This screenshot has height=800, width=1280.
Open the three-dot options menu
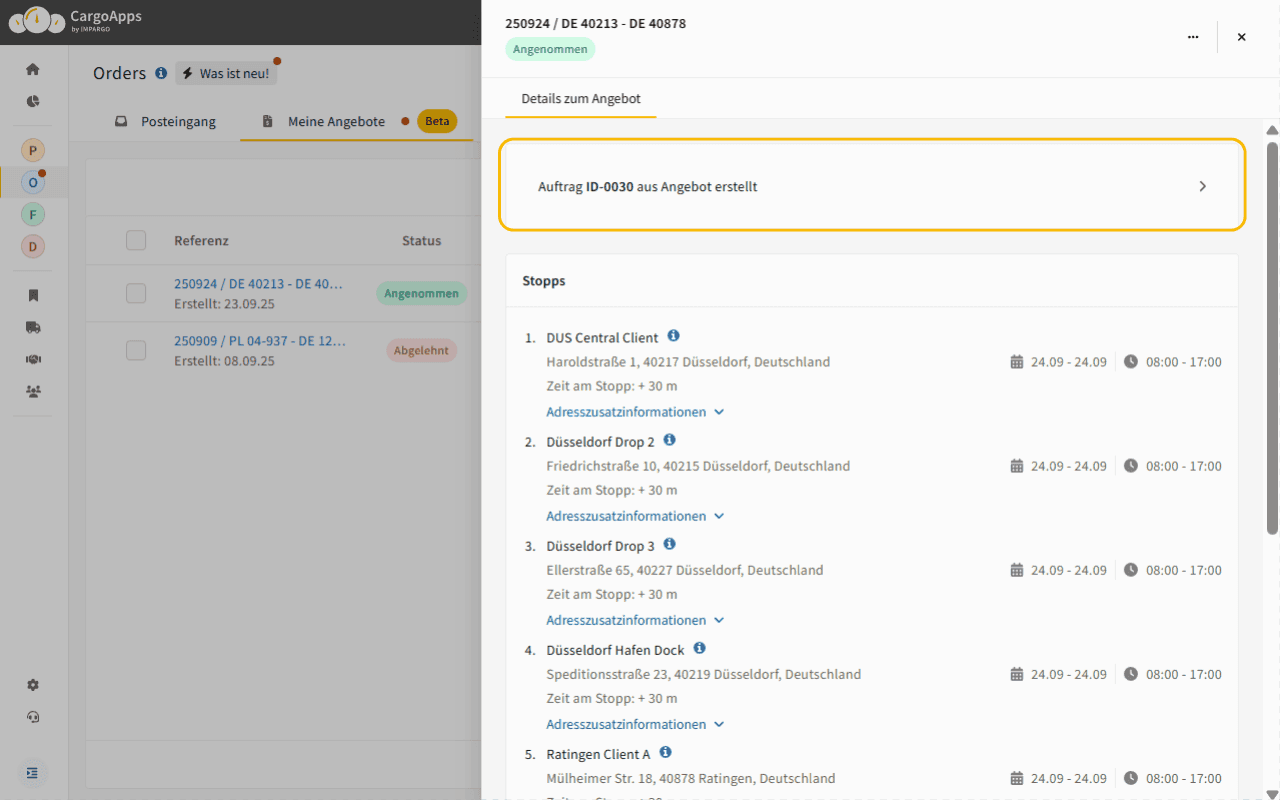click(1193, 36)
